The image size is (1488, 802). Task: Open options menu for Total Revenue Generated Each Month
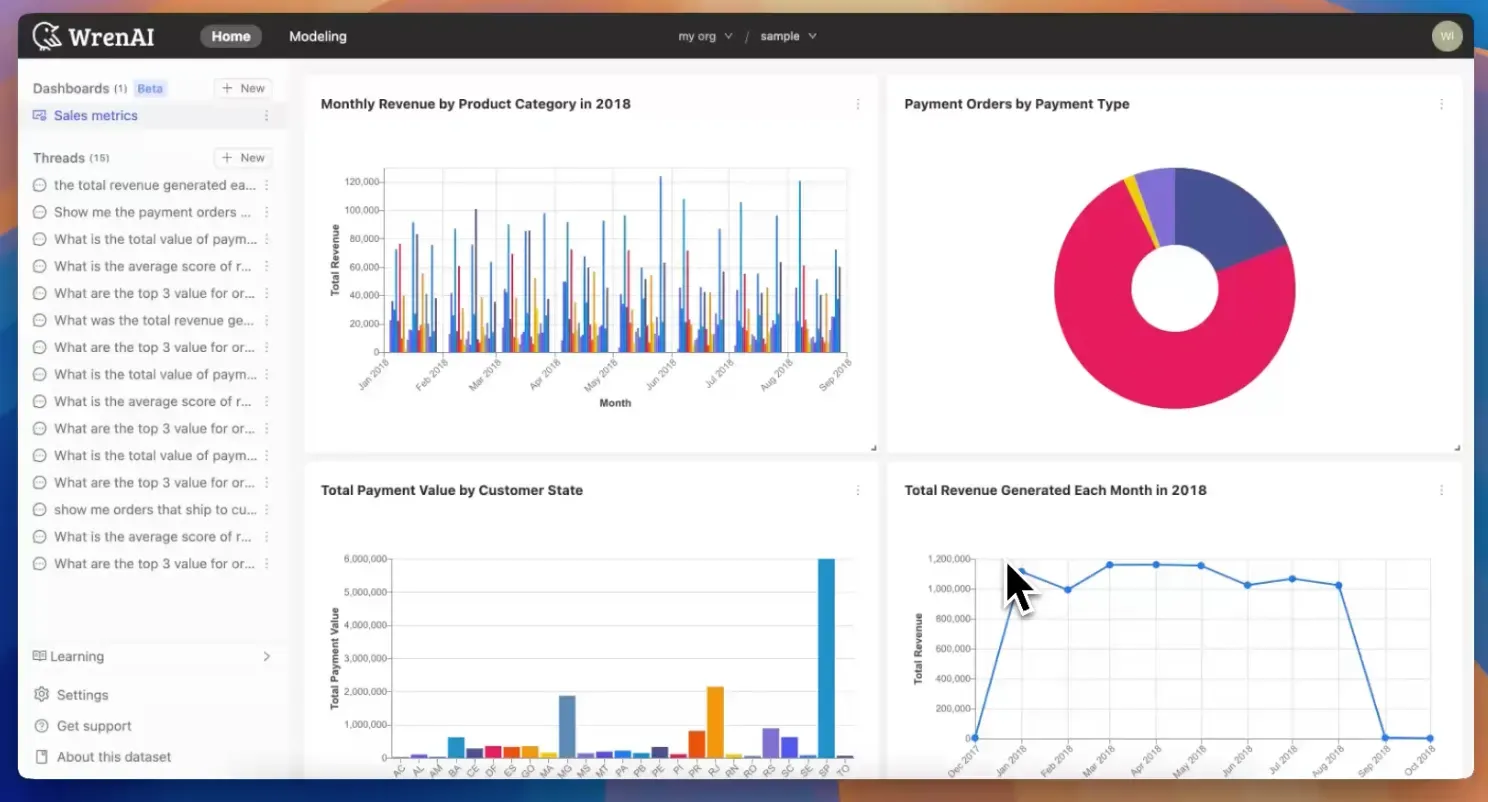(x=1441, y=490)
